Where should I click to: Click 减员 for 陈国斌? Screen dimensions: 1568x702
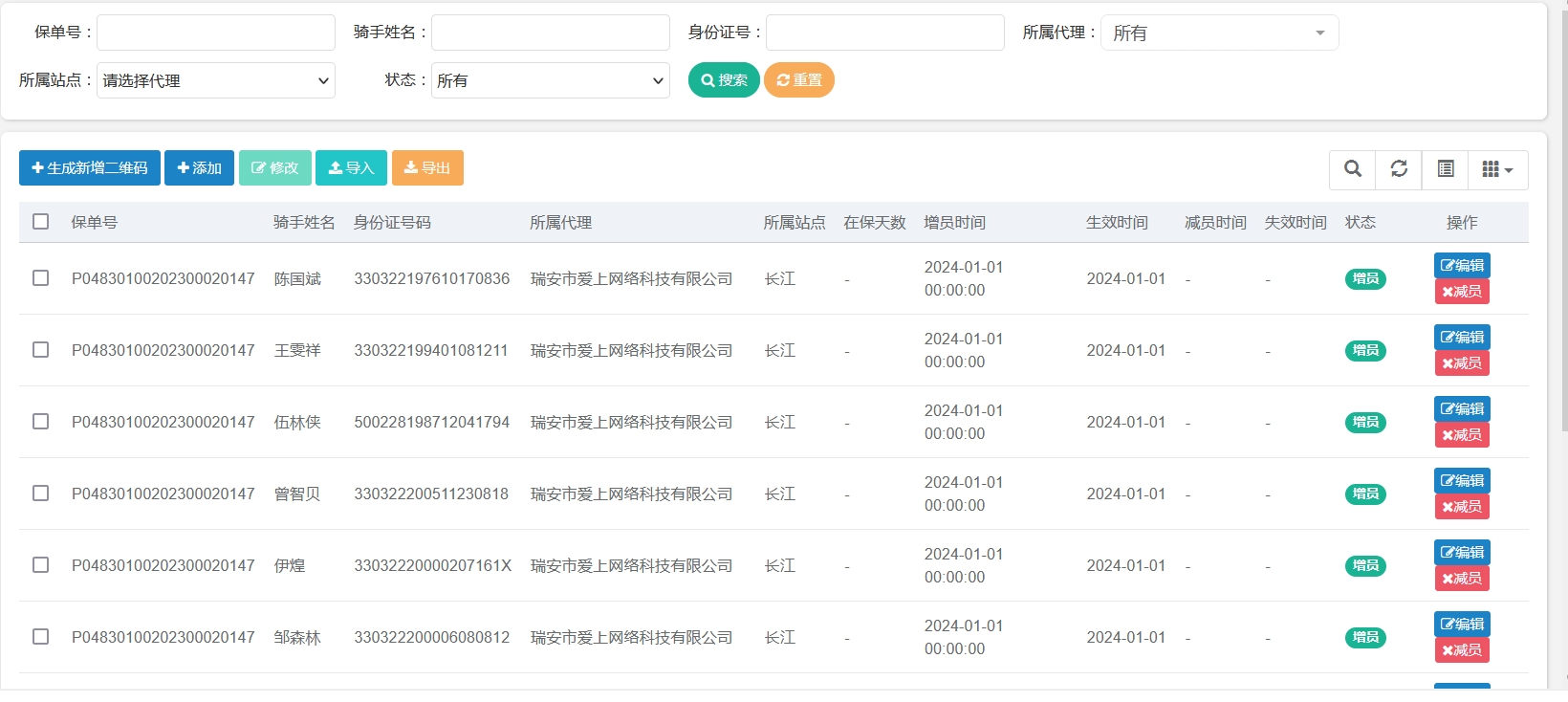[x=1462, y=292]
